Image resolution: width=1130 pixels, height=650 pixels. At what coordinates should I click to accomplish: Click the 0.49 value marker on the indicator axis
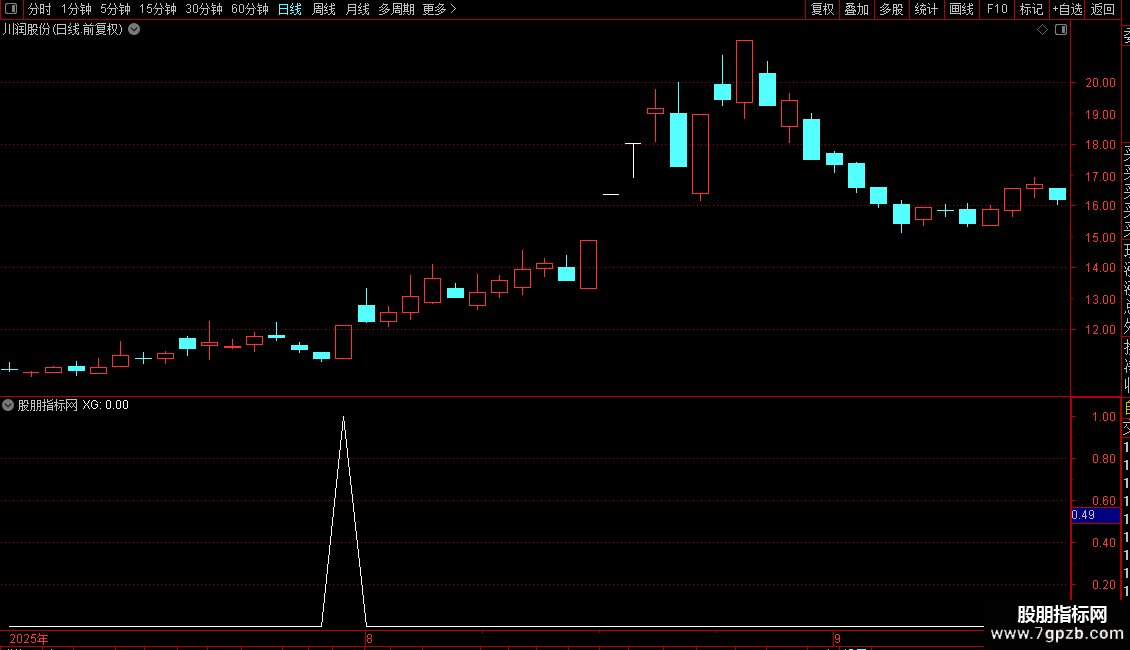pos(1095,515)
